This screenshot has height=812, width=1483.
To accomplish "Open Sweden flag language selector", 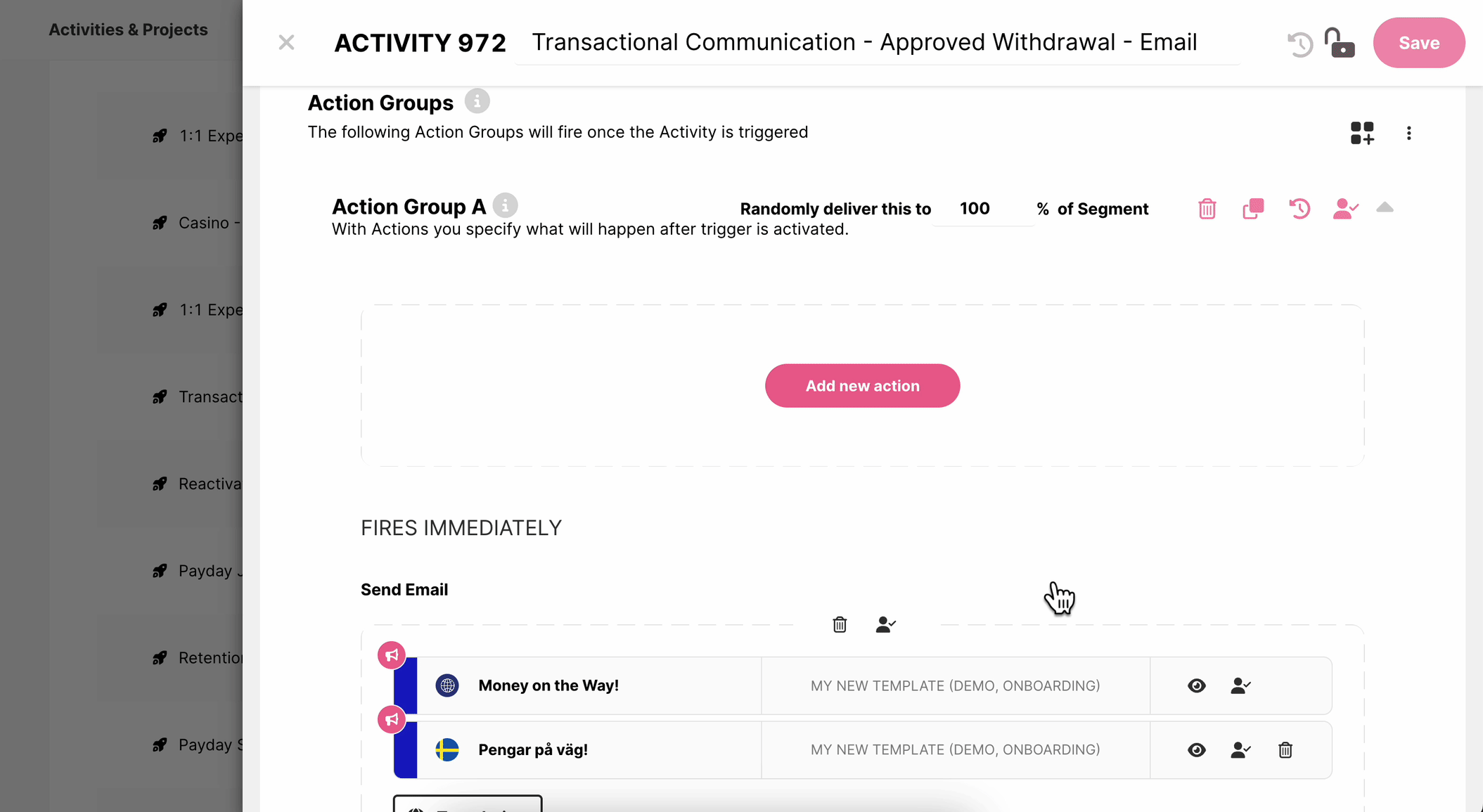I will (447, 750).
